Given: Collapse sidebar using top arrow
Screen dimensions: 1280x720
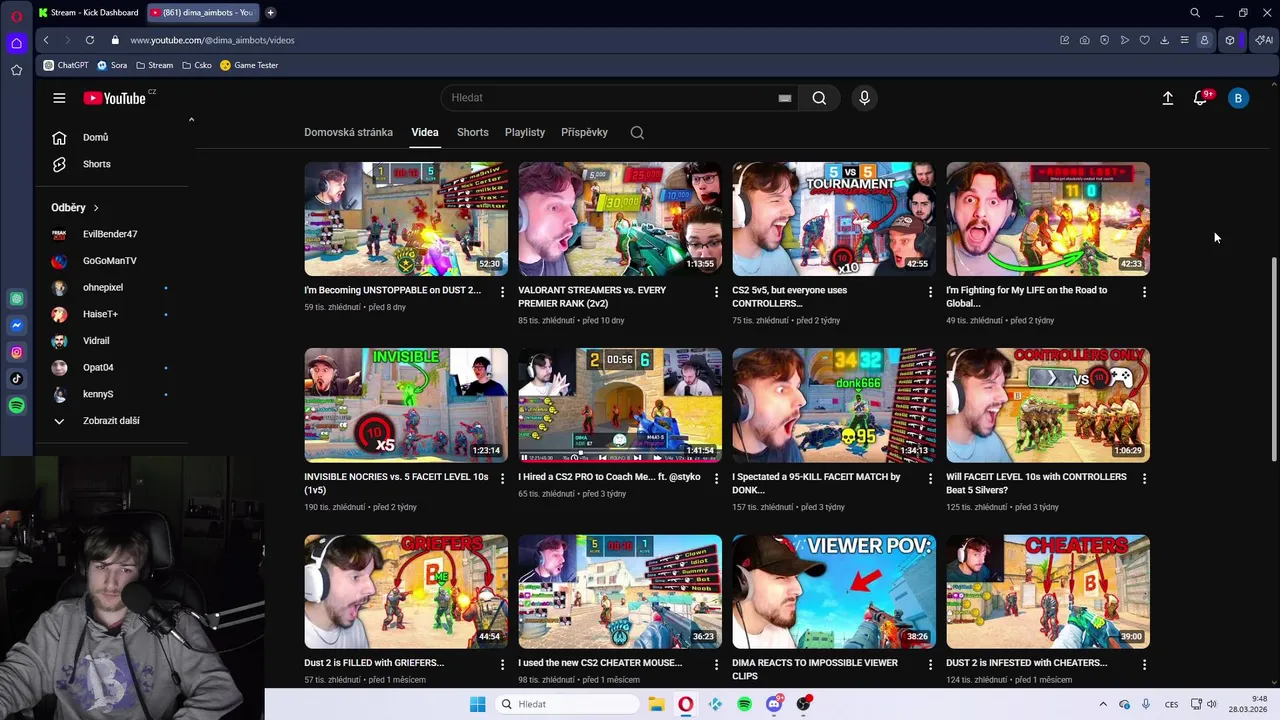Looking at the screenshot, I should coord(191,119).
